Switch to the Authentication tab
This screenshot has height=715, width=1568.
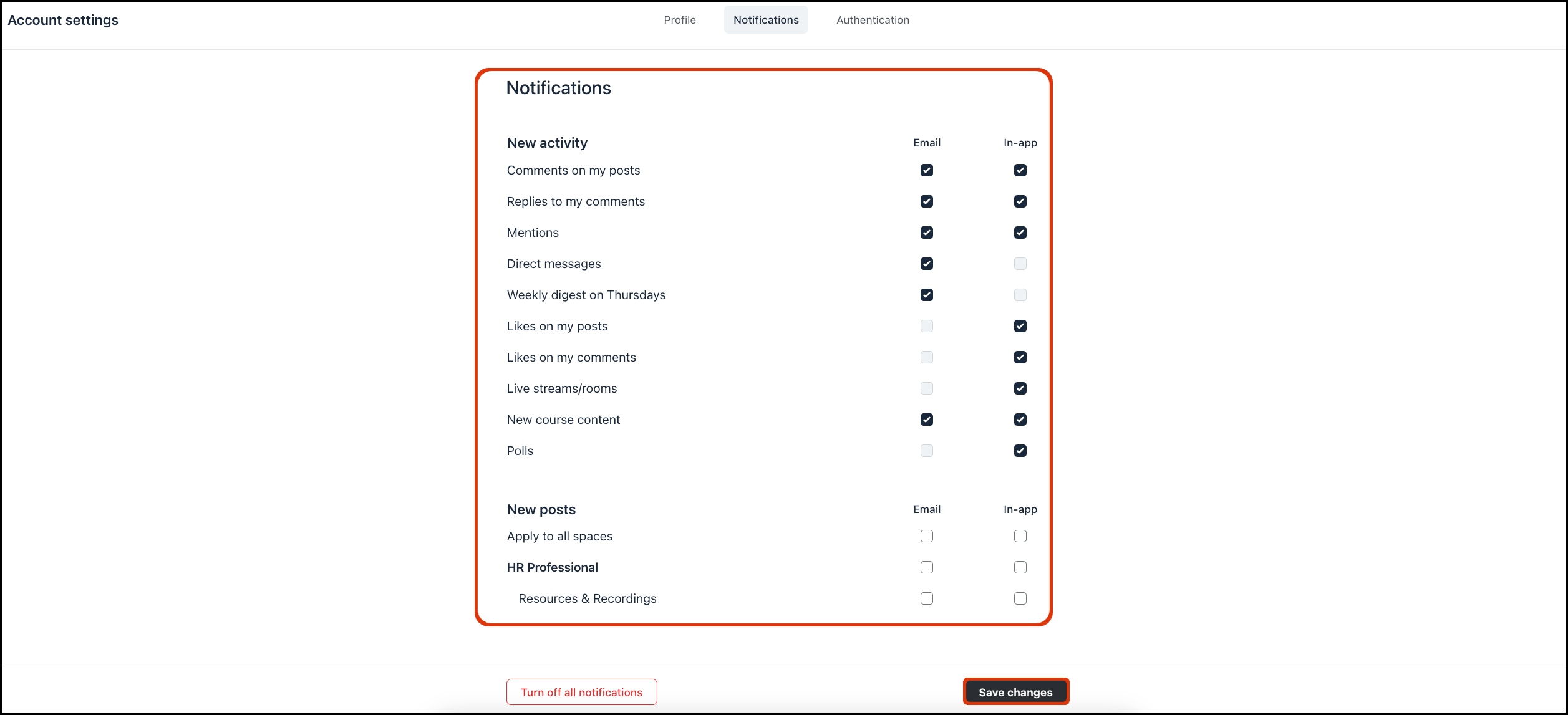[872, 20]
